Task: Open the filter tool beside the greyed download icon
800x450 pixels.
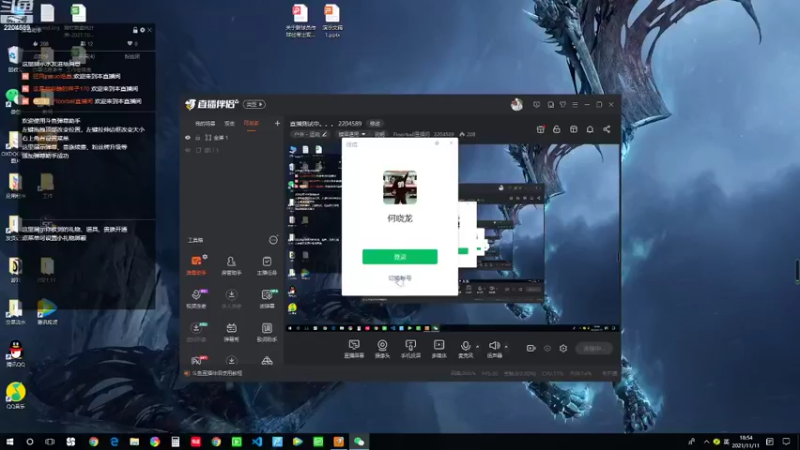Action: tap(266, 298)
